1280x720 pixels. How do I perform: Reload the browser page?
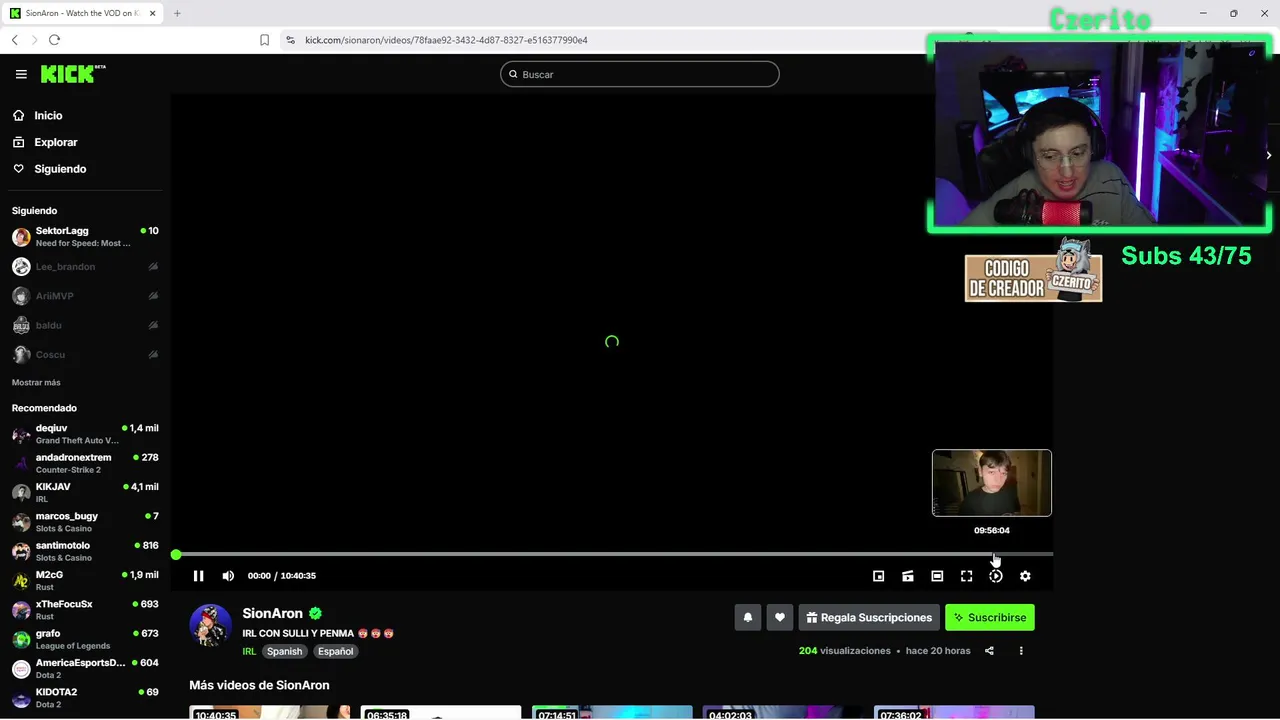coord(54,40)
